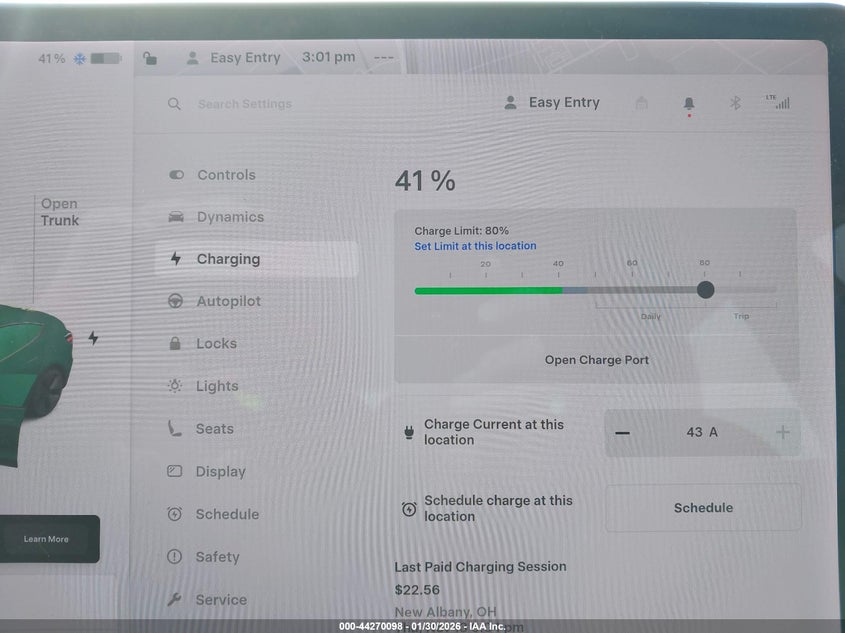Tap the plug icon beside Charge Current
845x633 pixels.
coord(408,432)
